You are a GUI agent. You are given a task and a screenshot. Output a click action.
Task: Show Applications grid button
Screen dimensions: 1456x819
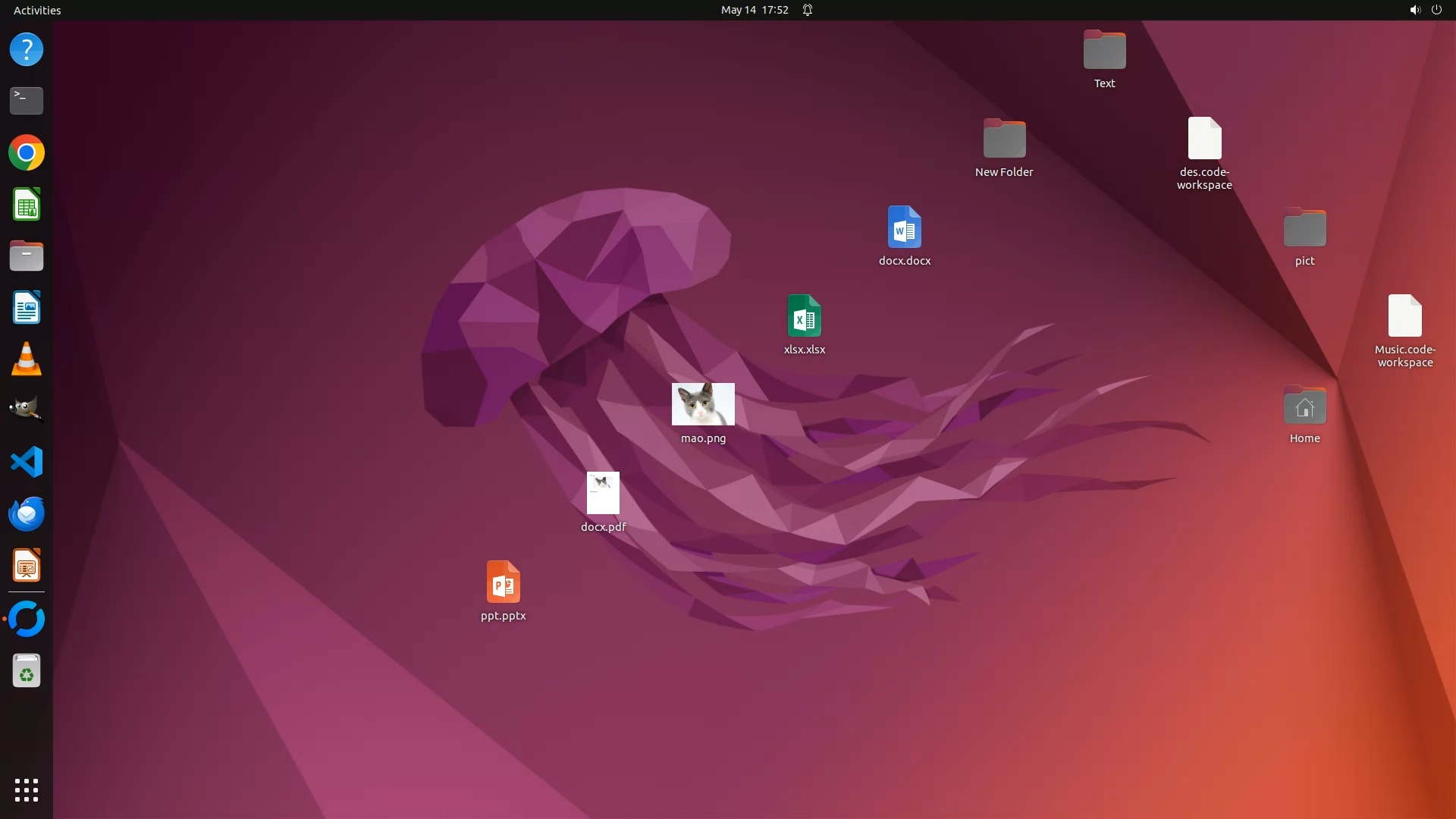click(27, 789)
